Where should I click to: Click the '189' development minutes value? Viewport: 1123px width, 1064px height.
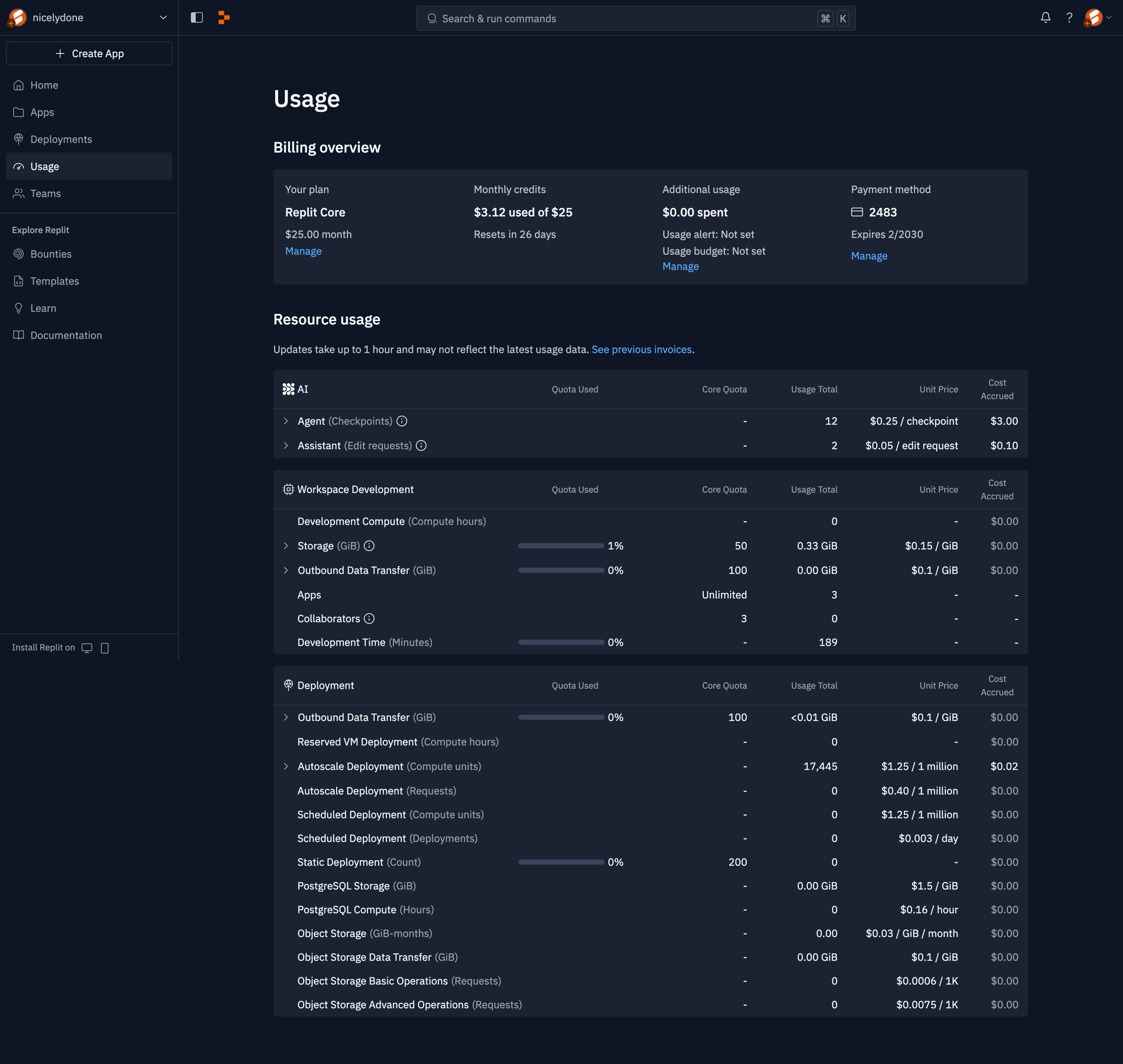coord(827,642)
